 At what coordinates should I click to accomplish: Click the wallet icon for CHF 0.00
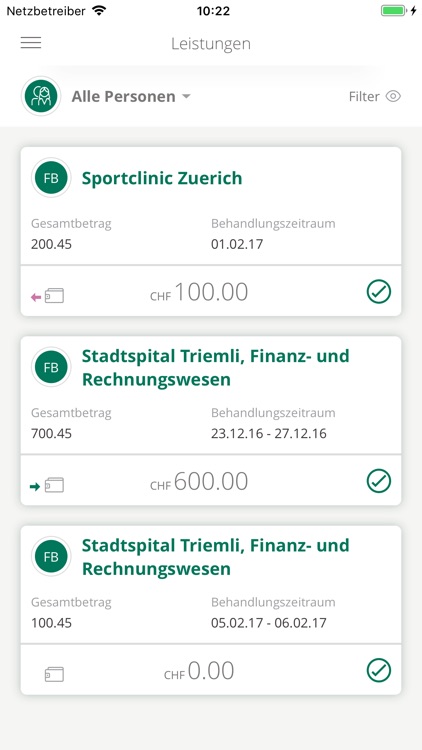54,674
